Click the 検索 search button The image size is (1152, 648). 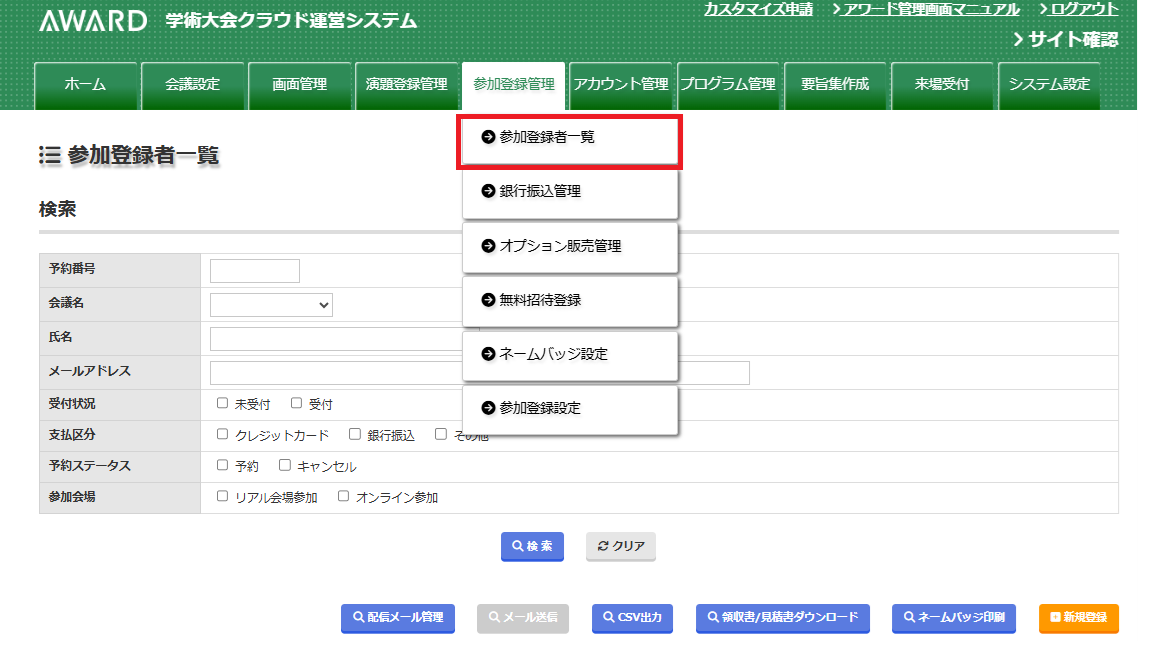(x=532, y=546)
